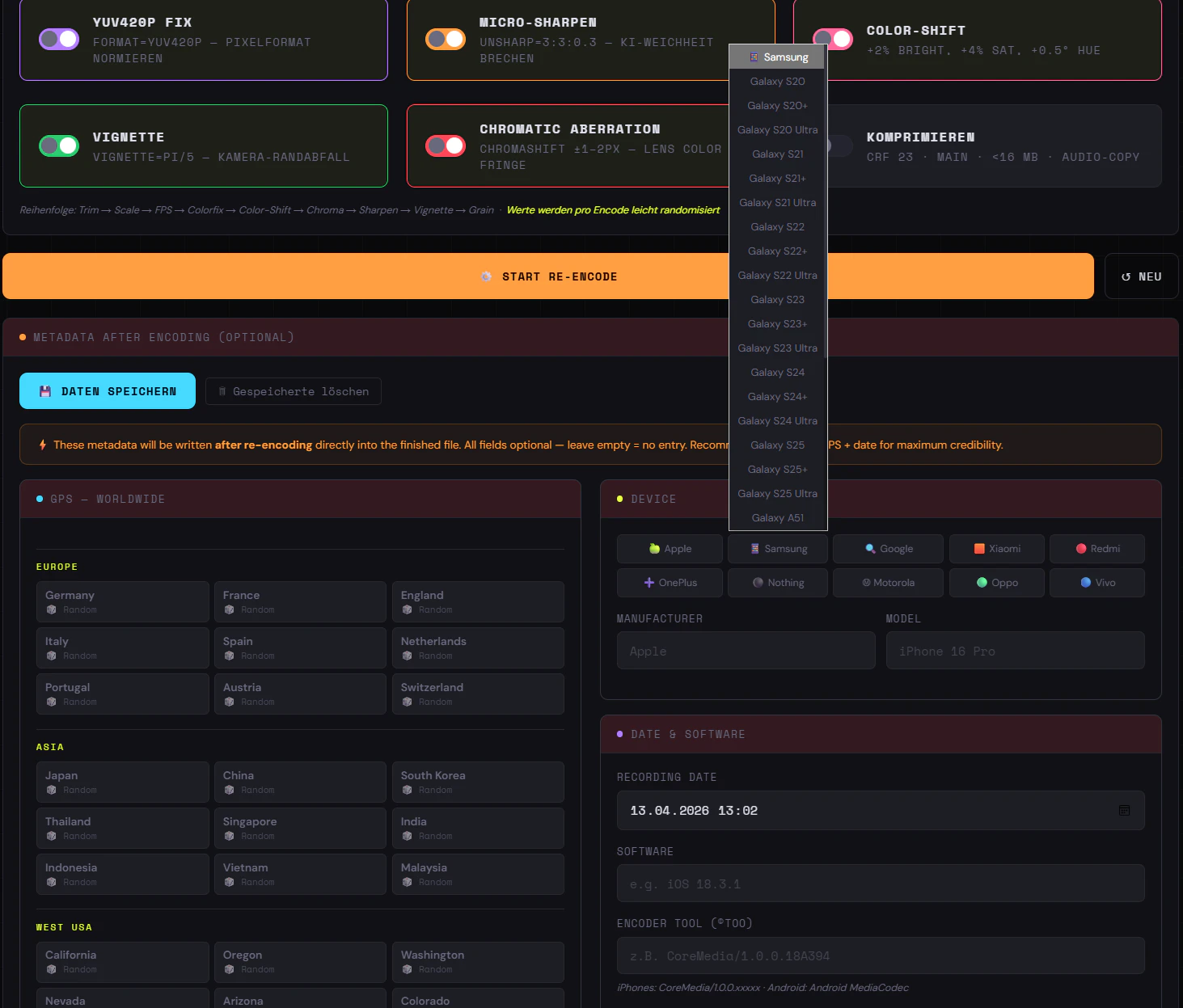Open the Redmi device brand dropdown
This screenshot has height=1008, width=1183.
pyautogui.click(x=1097, y=549)
